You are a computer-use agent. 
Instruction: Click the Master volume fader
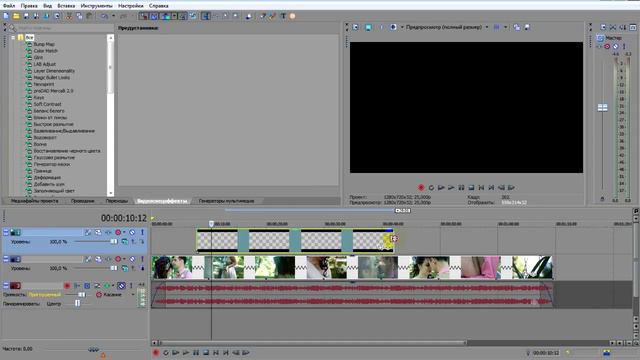click(x=602, y=107)
